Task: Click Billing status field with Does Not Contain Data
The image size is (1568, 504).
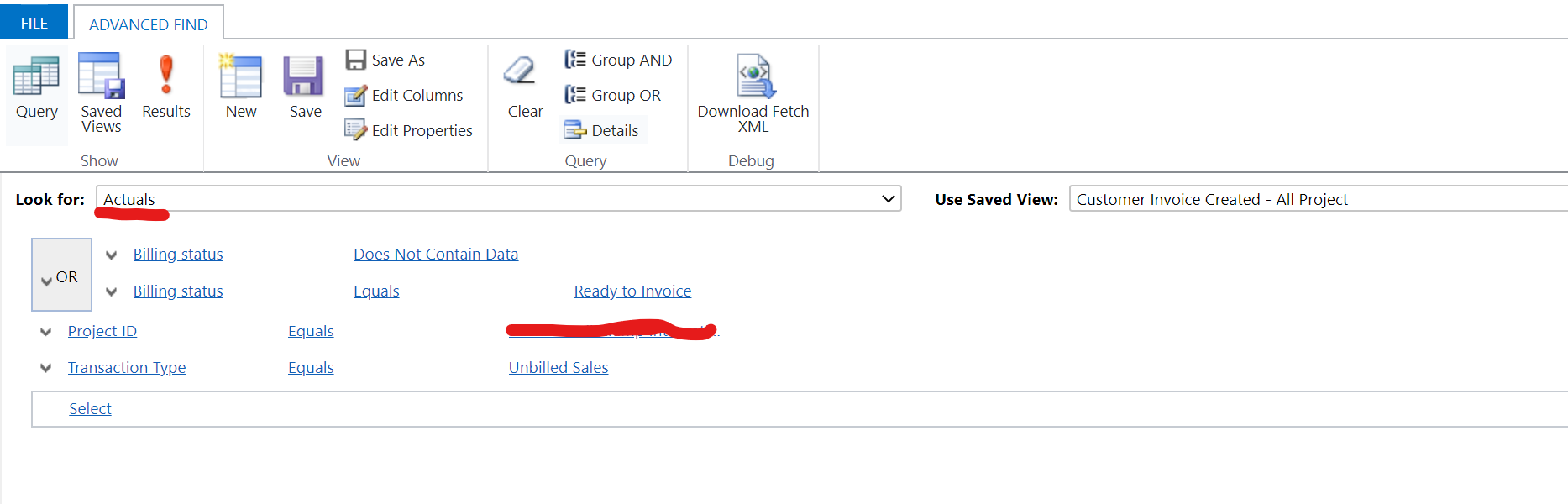Action: (x=178, y=254)
